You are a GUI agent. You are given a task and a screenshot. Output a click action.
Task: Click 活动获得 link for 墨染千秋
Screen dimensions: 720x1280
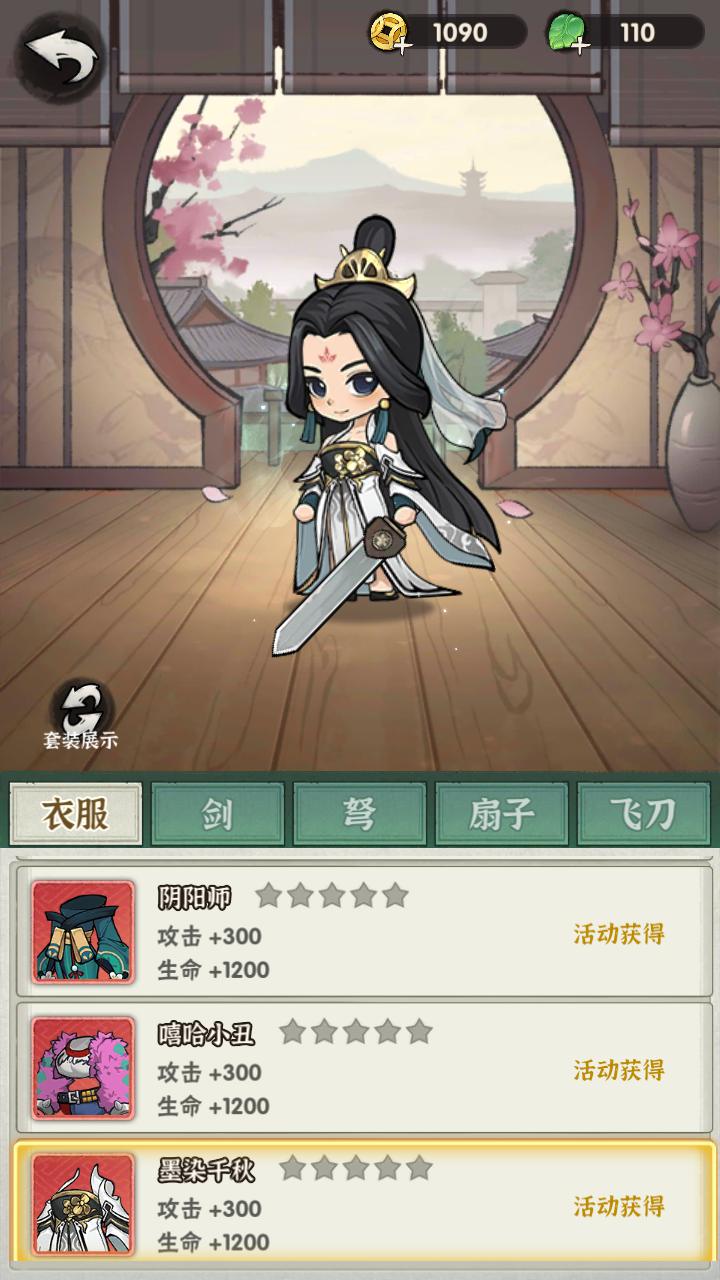pos(619,1206)
